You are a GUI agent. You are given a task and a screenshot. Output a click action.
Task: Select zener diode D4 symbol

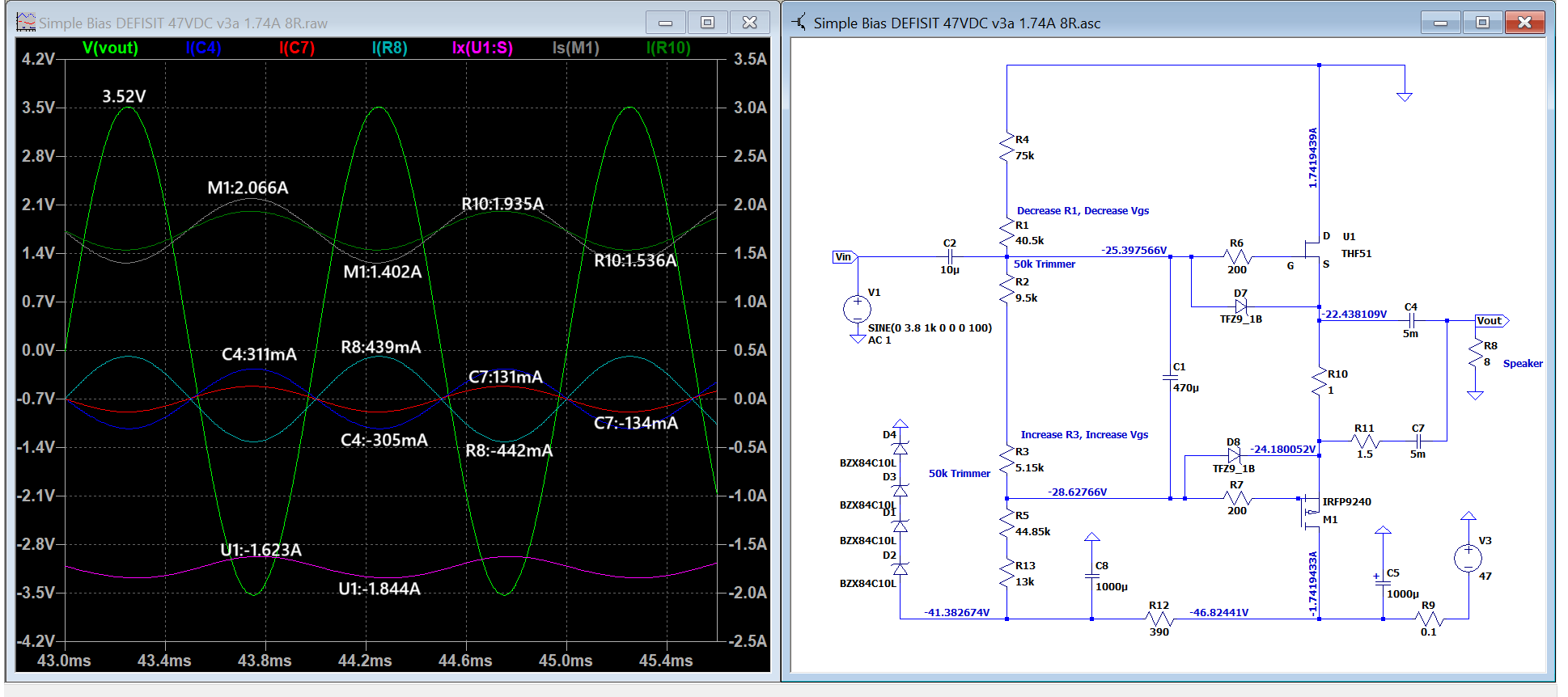coord(900,447)
